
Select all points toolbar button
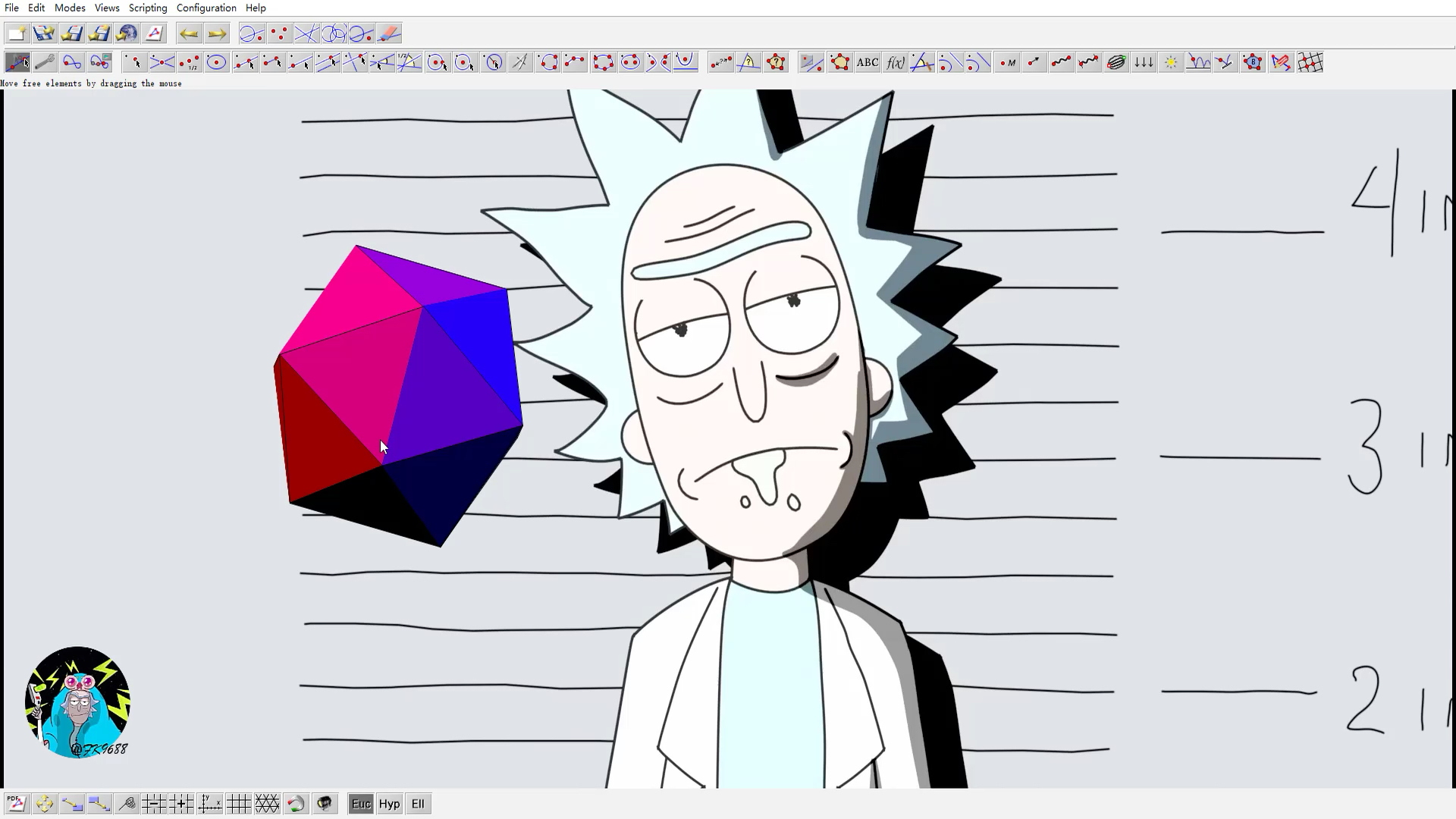point(279,33)
